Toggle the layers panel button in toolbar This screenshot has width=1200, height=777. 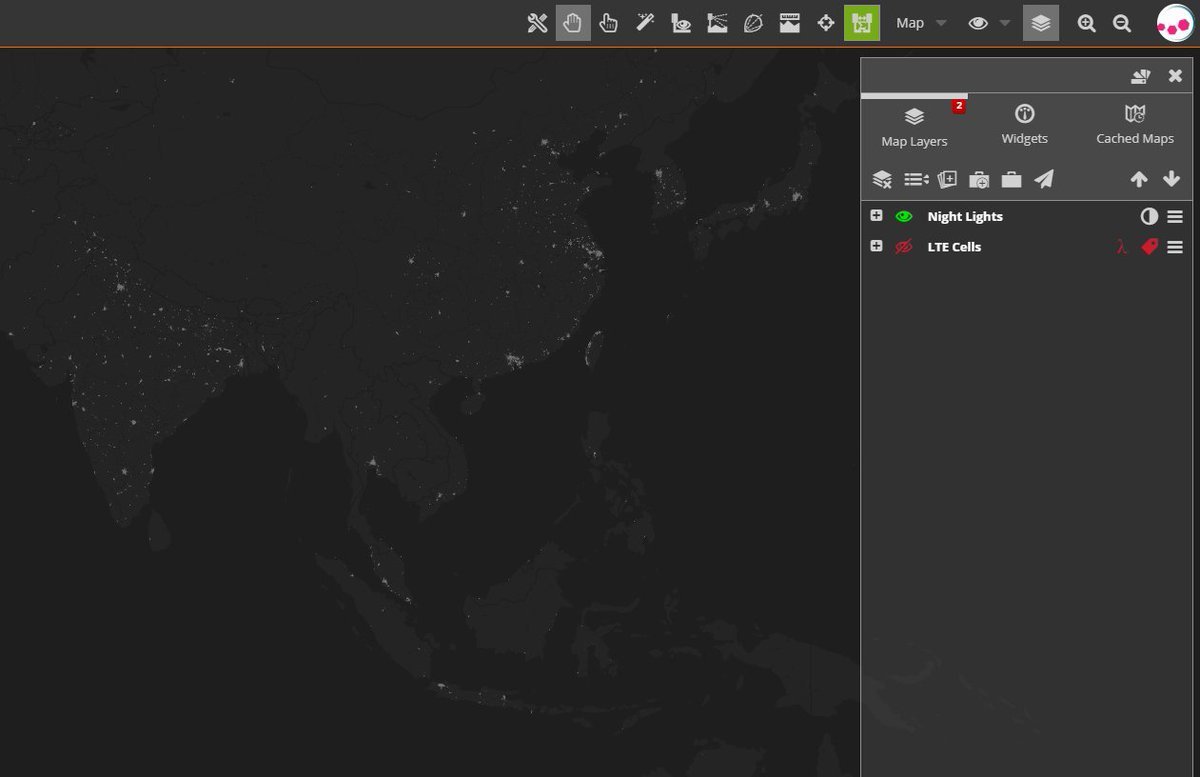1040,23
